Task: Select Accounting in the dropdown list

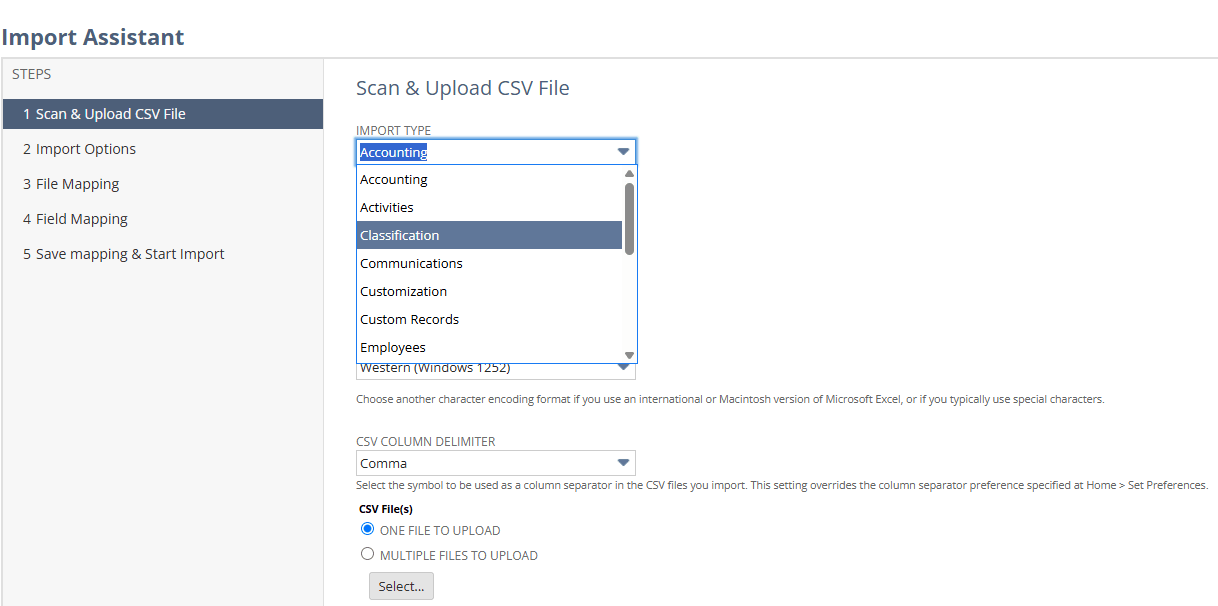Action: pyautogui.click(x=489, y=180)
